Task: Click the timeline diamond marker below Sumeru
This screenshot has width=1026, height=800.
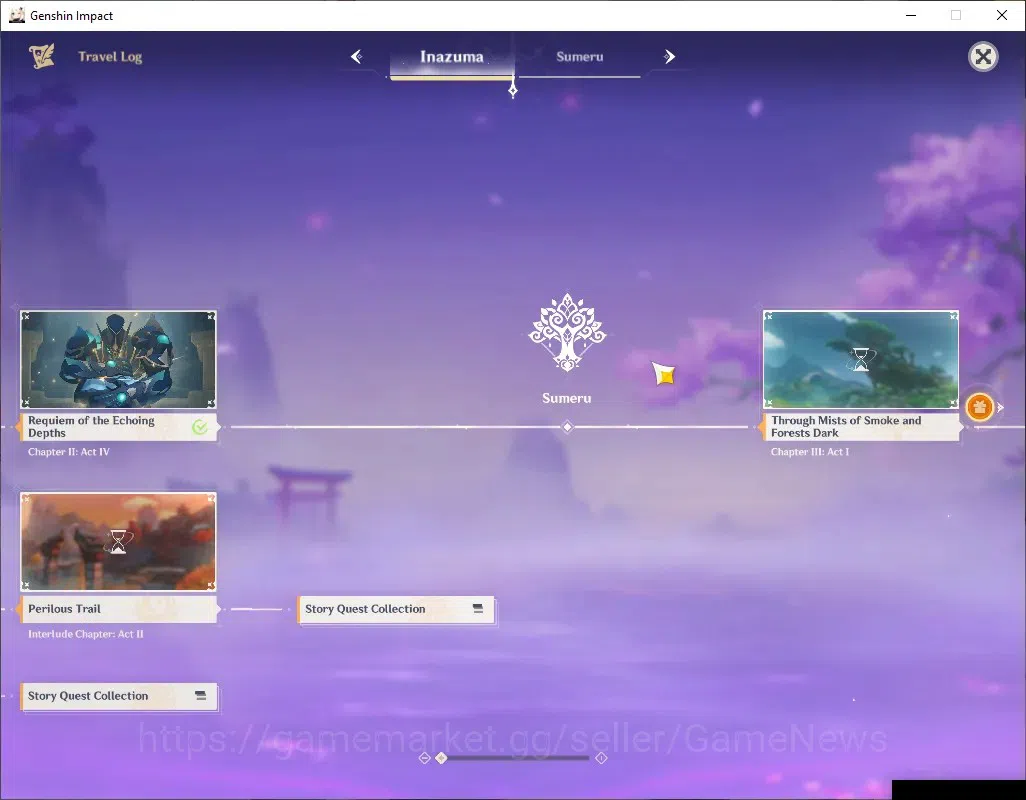Action: (567, 427)
